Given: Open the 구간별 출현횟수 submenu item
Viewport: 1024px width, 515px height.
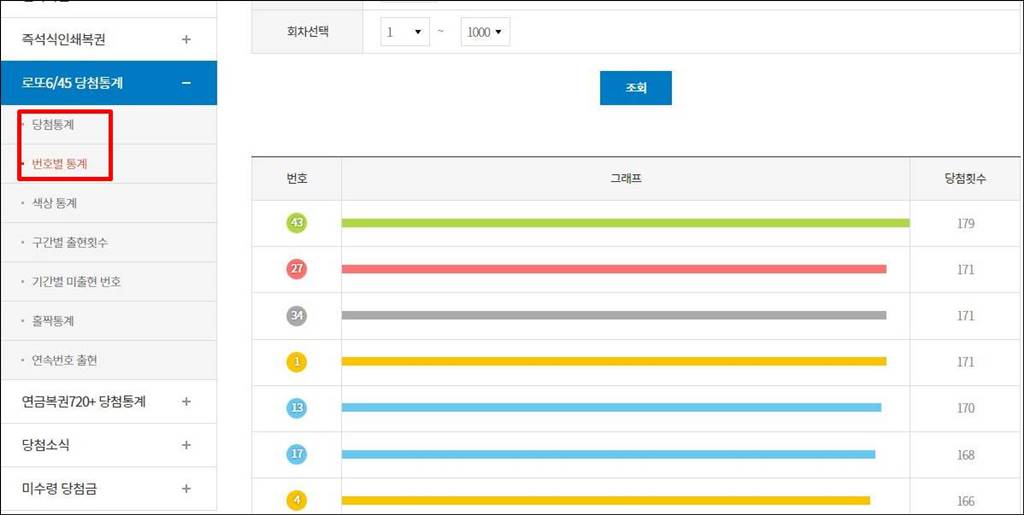Looking at the screenshot, I should [x=70, y=243].
